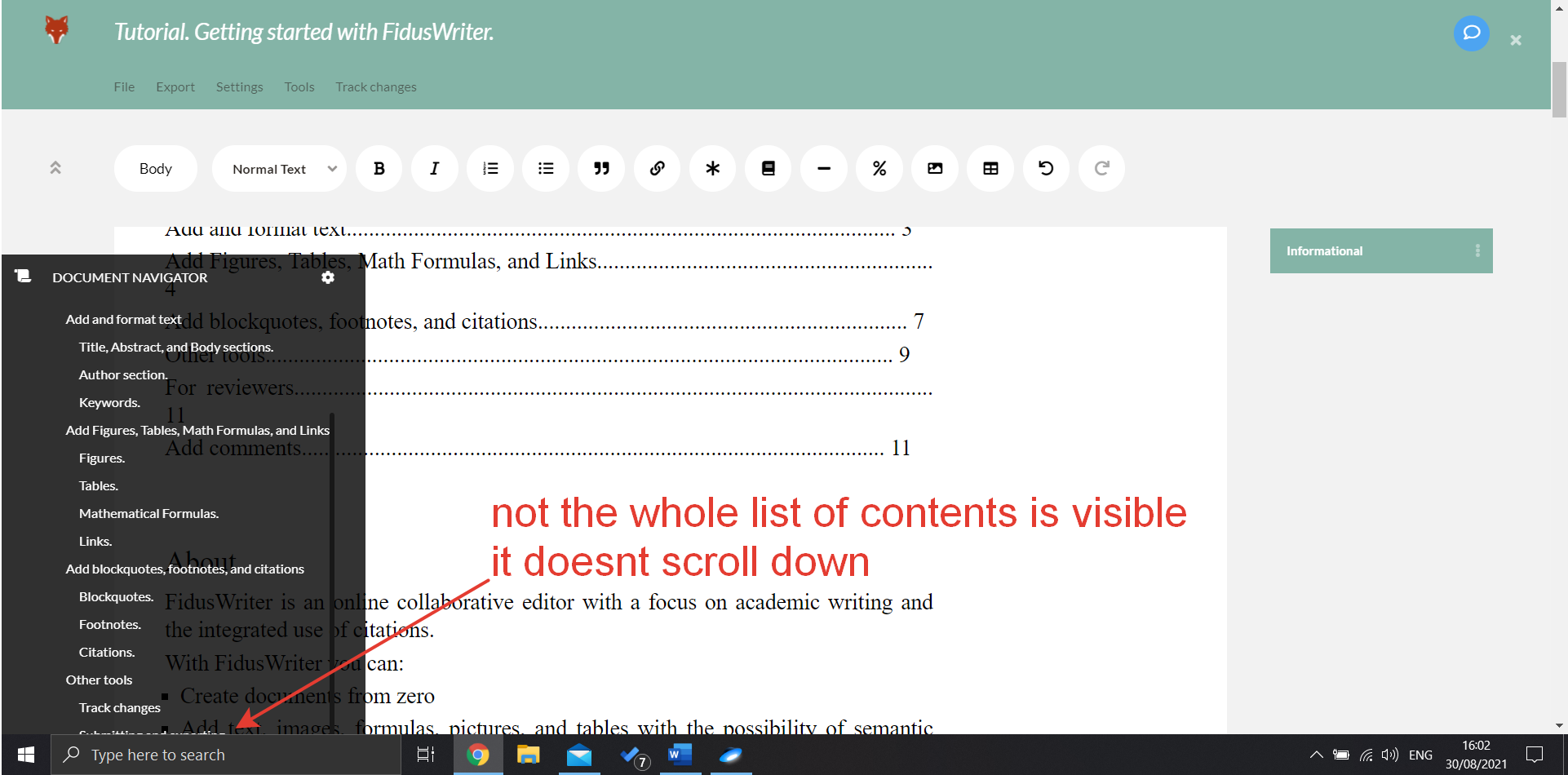Image resolution: width=1568 pixels, height=775 pixels.
Task: Open the Normal Text style dropdown
Action: tap(279, 168)
